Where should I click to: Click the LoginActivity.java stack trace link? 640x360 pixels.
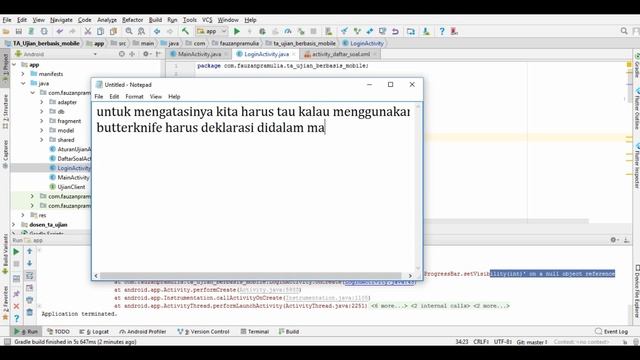(379, 282)
